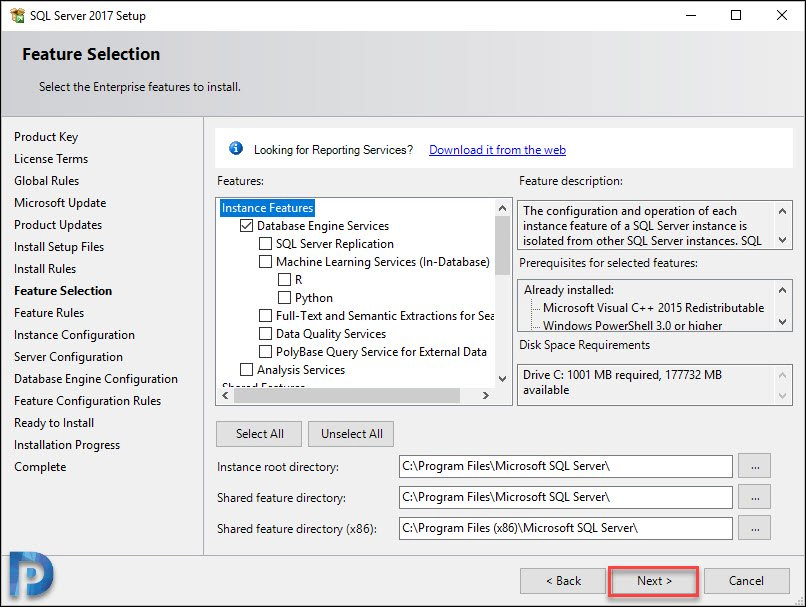Select the Complete step
The width and height of the screenshot is (806, 607).
pyautogui.click(x=40, y=467)
